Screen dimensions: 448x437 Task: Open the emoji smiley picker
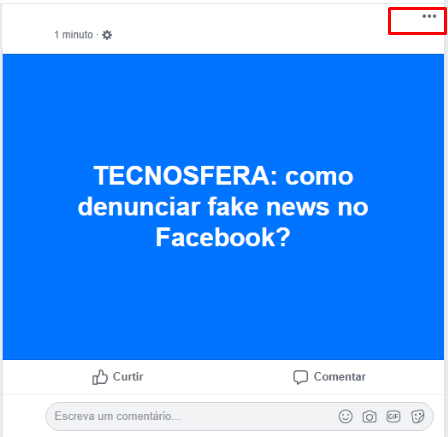(x=345, y=416)
